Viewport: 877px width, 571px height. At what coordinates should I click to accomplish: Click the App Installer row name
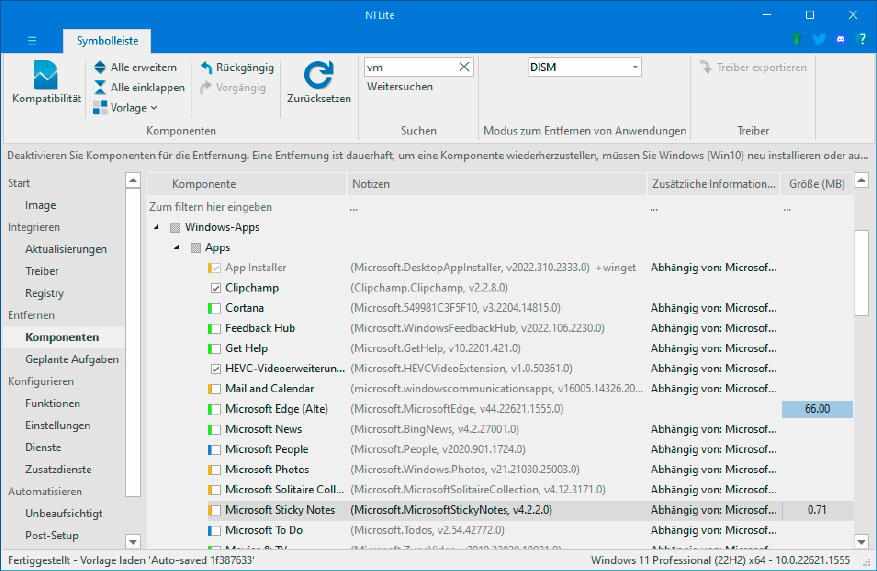pyautogui.click(x=256, y=268)
